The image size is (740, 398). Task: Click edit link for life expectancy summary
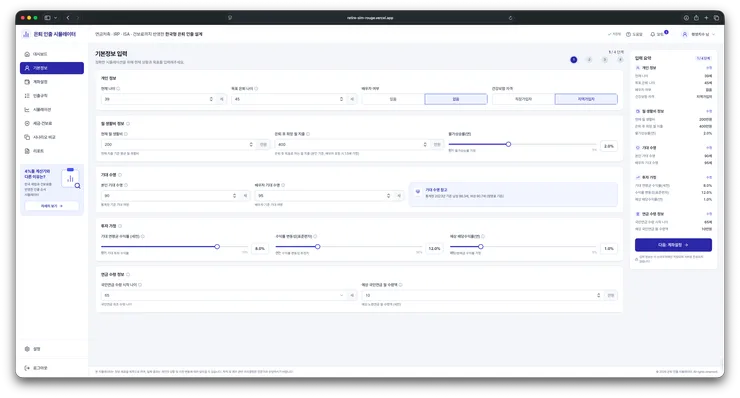click(708, 148)
